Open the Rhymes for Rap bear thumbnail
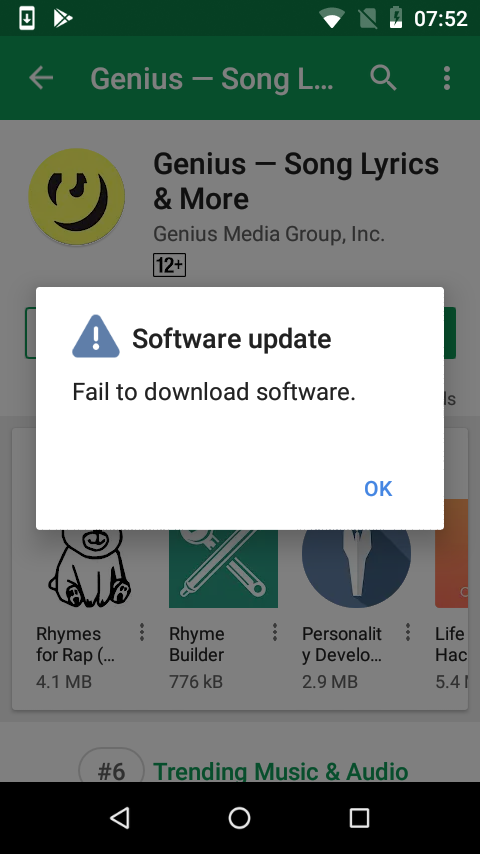 pyautogui.click(x=90, y=568)
